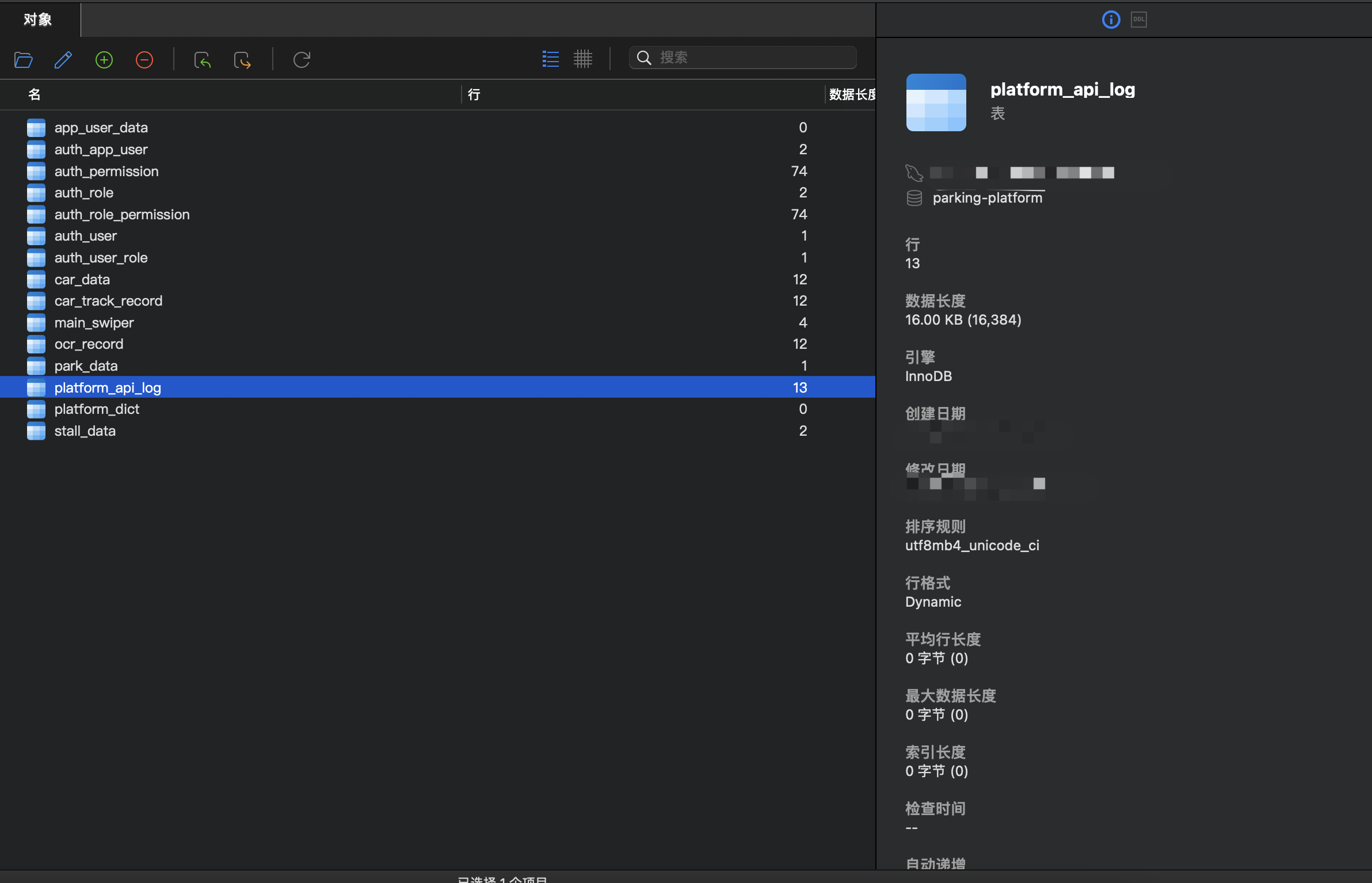Sort by the 名 column header
The height and width of the screenshot is (883, 1372).
point(35,94)
